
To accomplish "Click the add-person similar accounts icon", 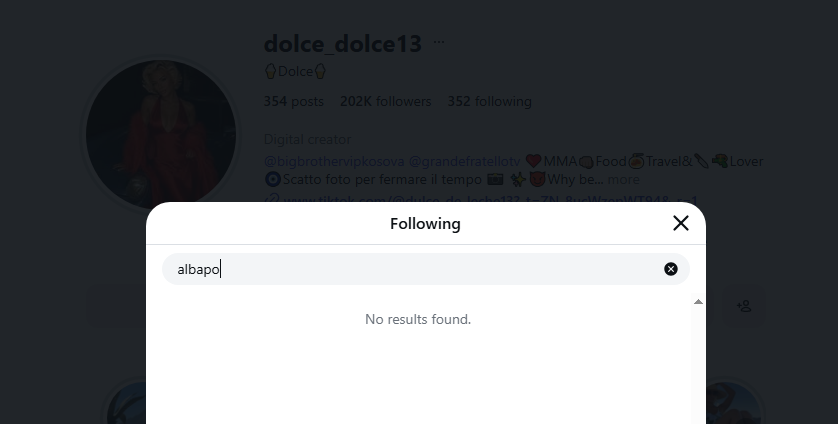I will [744, 306].
